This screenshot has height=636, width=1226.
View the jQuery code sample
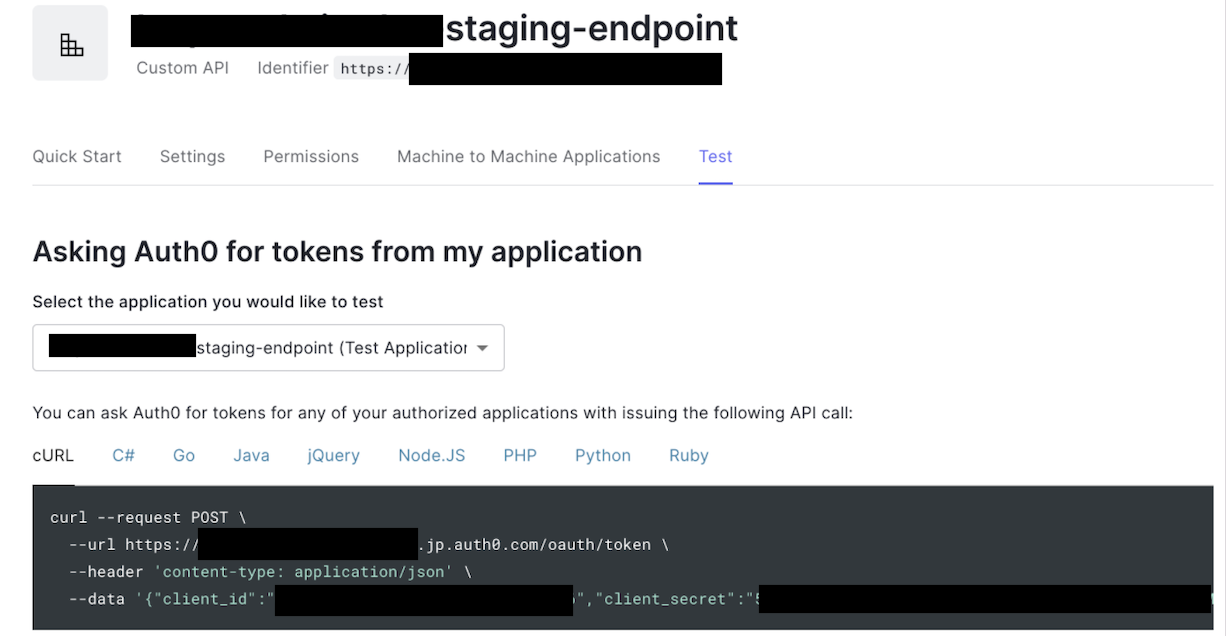tap(333, 456)
